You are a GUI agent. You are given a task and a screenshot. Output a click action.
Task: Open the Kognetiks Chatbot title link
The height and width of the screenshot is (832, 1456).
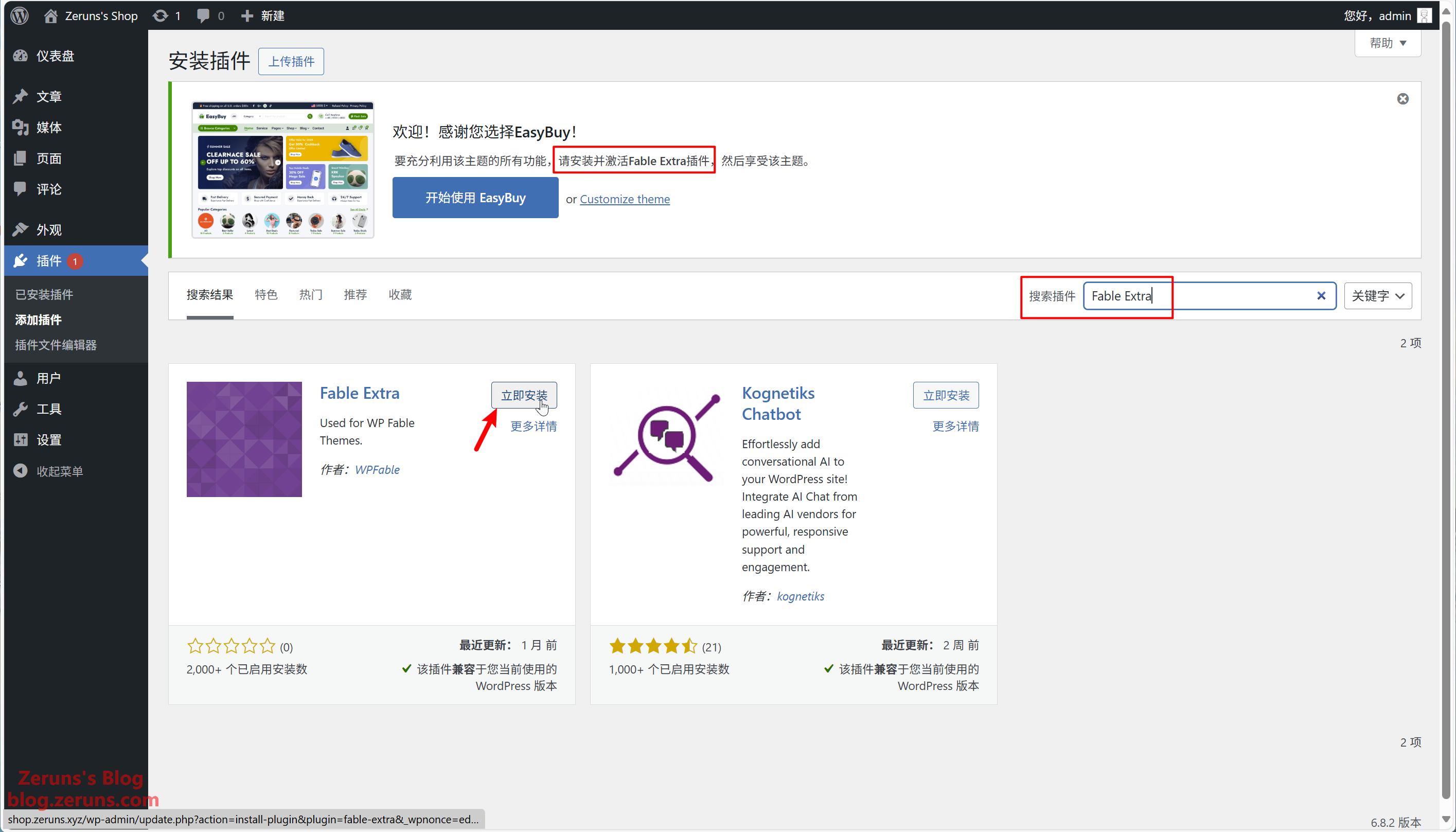[x=778, y=403]
